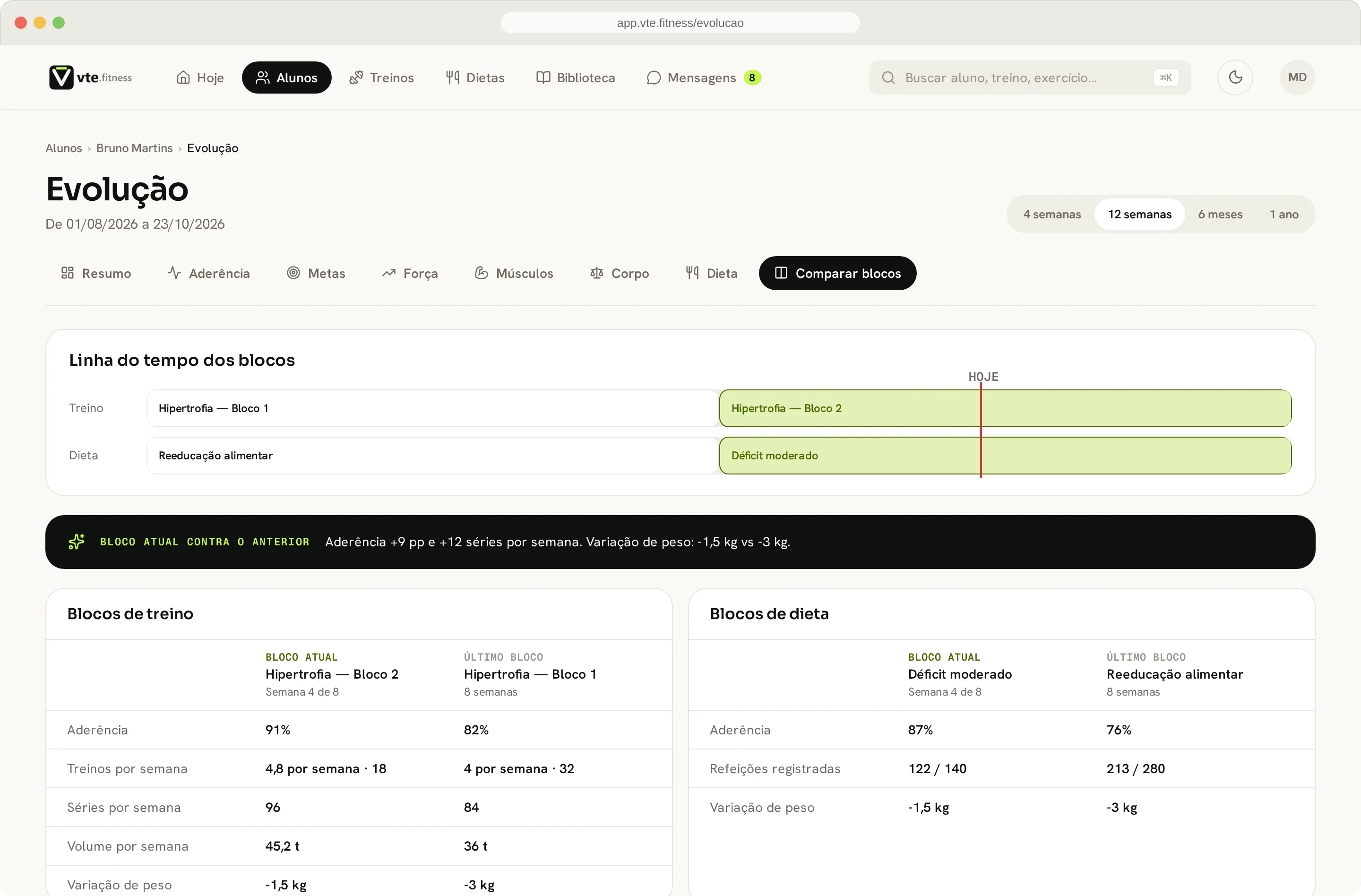Select the 1 ano range

point(1284,214)
